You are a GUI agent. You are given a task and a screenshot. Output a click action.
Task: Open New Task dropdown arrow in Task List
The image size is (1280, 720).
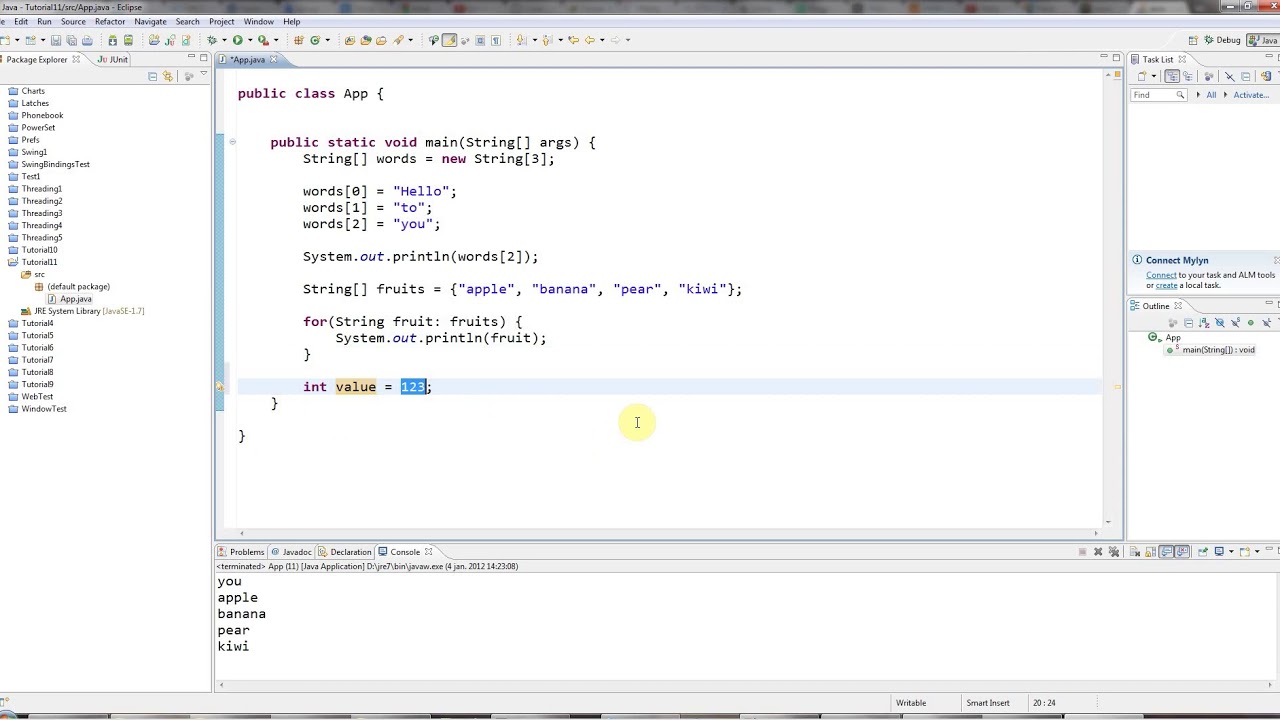coord(1154,76)
